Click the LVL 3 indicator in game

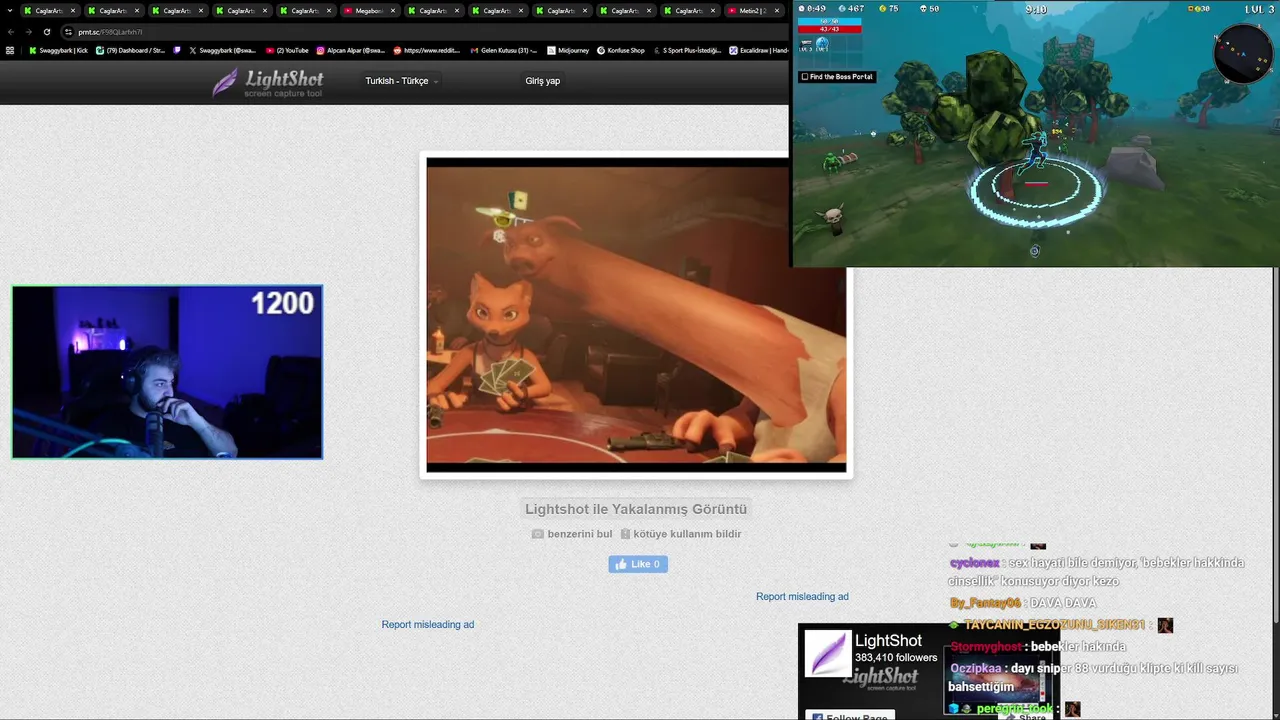1259,9
